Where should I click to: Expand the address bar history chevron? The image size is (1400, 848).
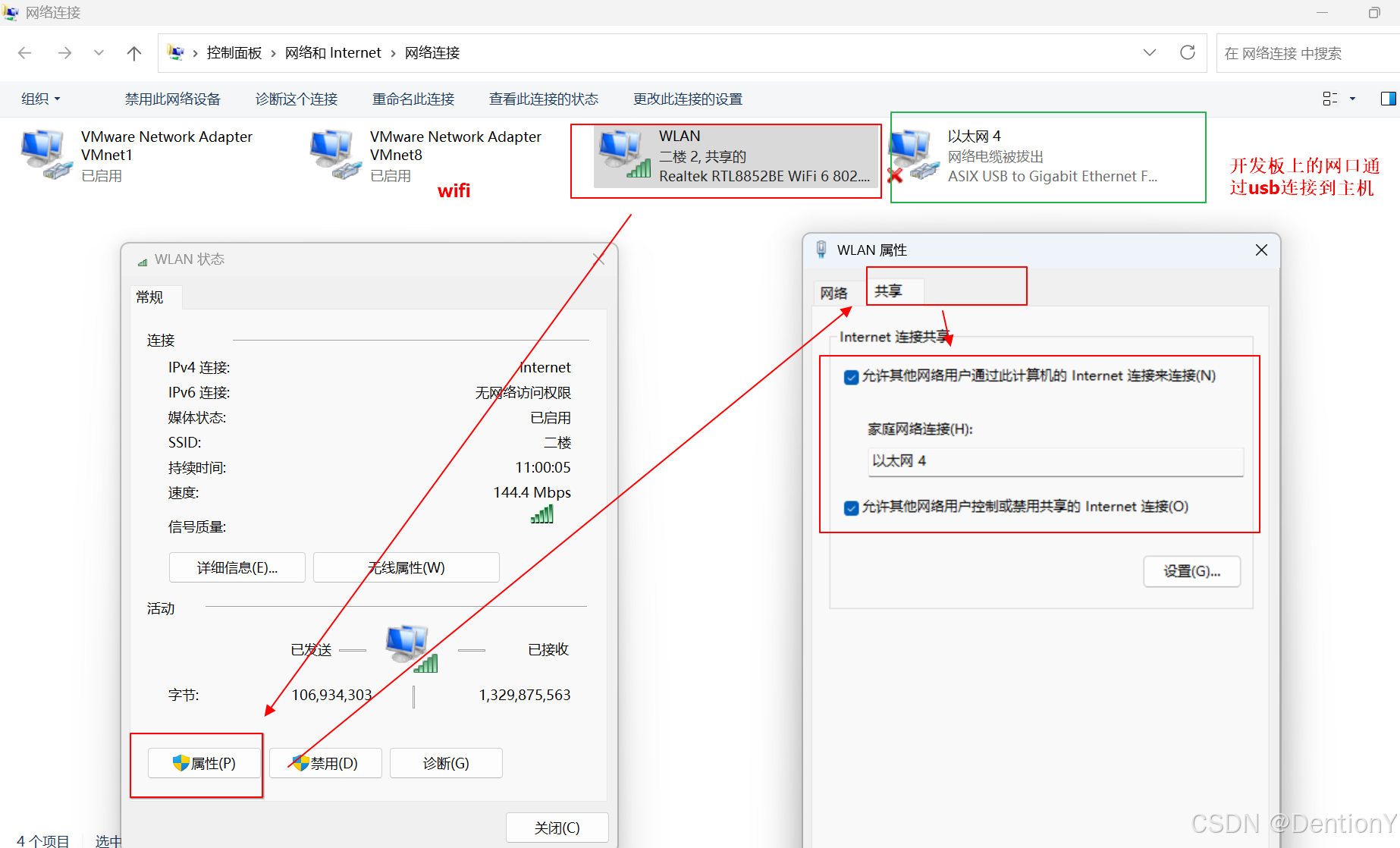pos(1150,52)
